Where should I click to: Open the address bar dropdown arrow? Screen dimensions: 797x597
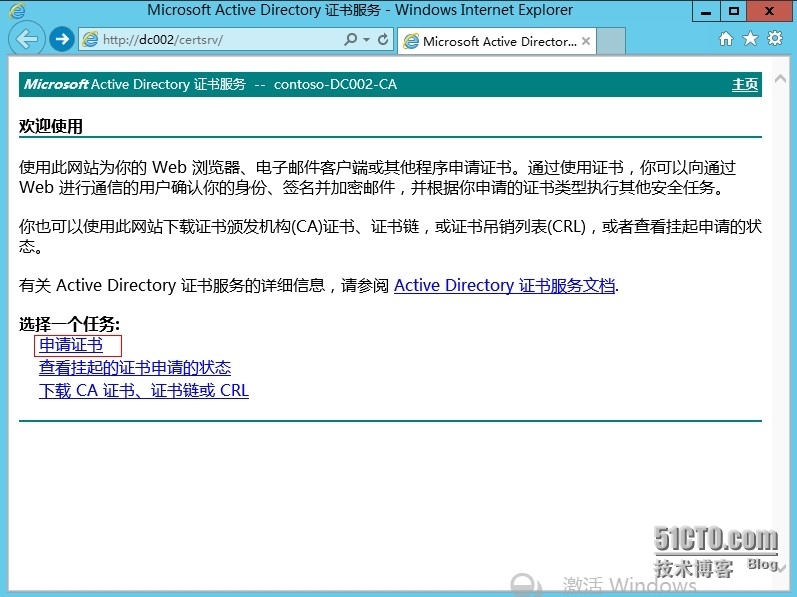pos(366,40)
